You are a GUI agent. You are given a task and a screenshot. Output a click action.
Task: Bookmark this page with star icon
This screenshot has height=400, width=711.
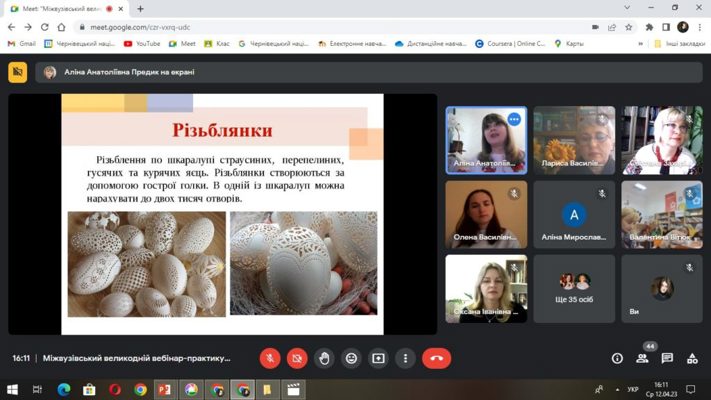coord(628,27)
